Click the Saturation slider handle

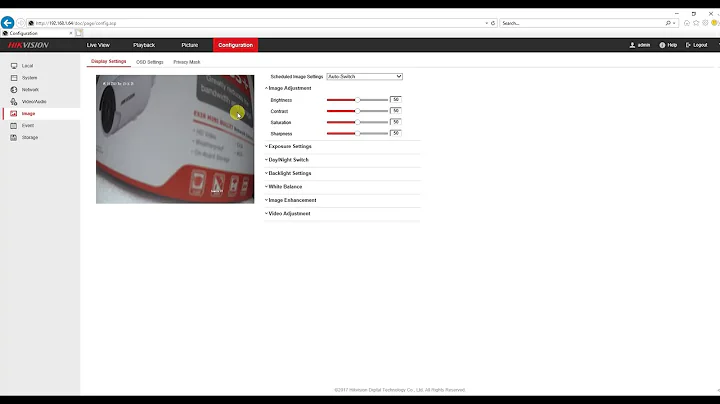pyautogui.click(x=357, y=122)
